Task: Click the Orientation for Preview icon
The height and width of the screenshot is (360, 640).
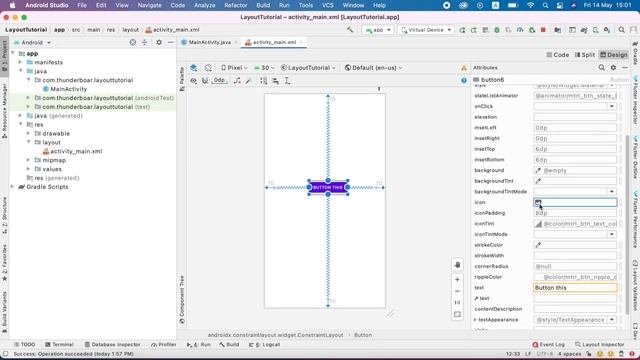Action: pos(208,68)
